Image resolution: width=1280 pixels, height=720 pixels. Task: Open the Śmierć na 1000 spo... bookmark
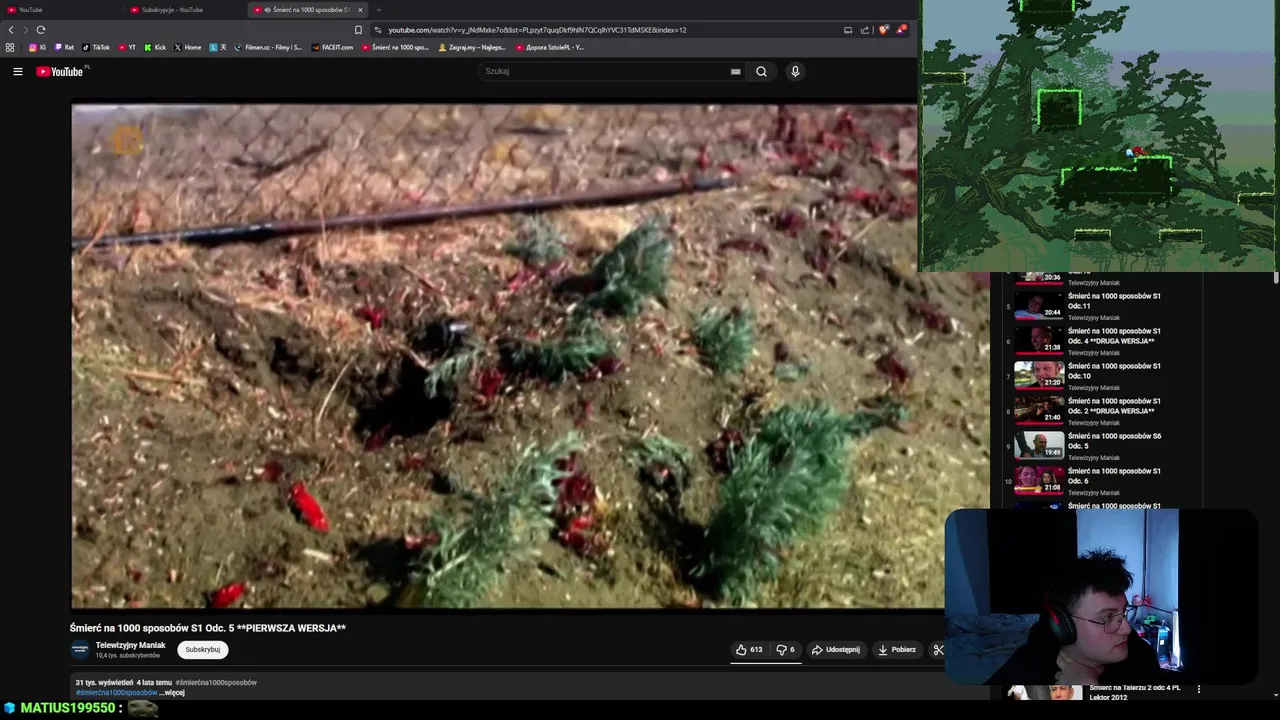[396, 47]
